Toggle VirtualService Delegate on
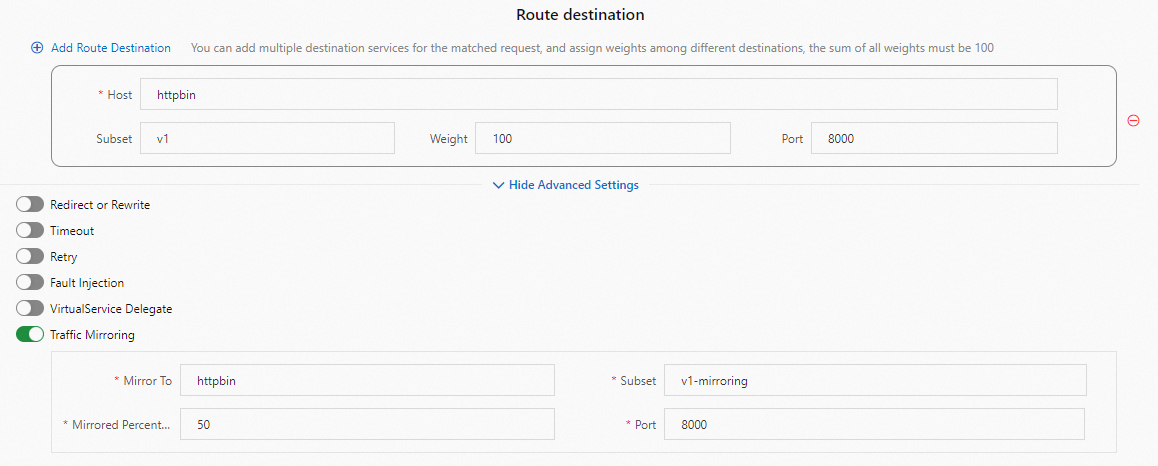Image resolution: width=1158 pixels, height=466 pixels. coord(30,309)
